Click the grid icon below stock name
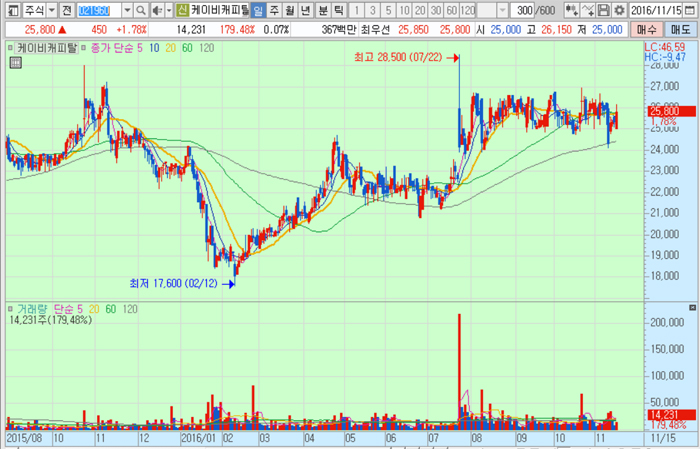Screen dimensions: 700x449 tap(15, 63)
